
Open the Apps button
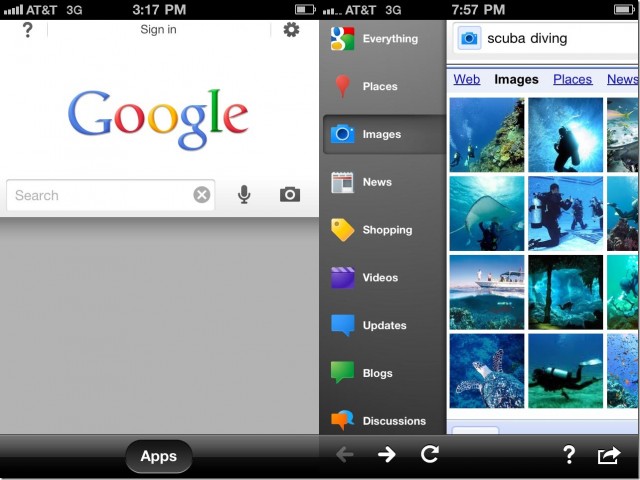pyautogui.click(x=159, y=456)
